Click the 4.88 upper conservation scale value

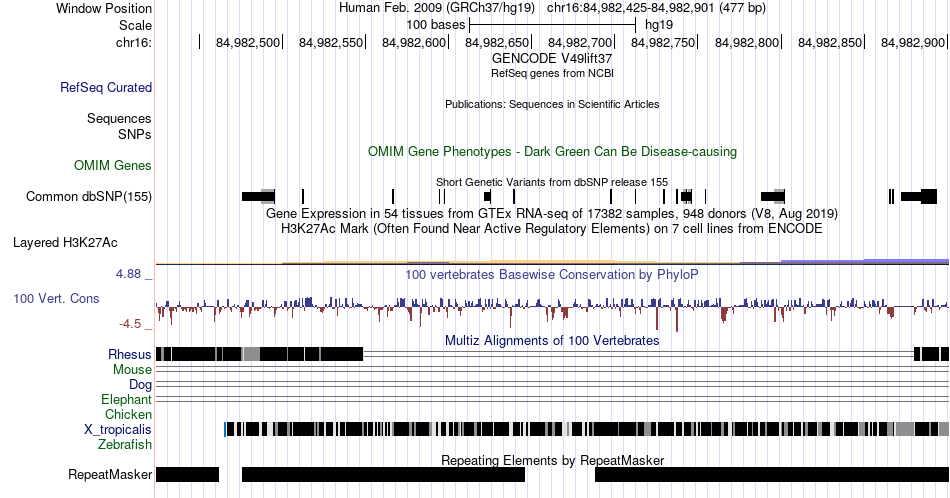point(128,274)
